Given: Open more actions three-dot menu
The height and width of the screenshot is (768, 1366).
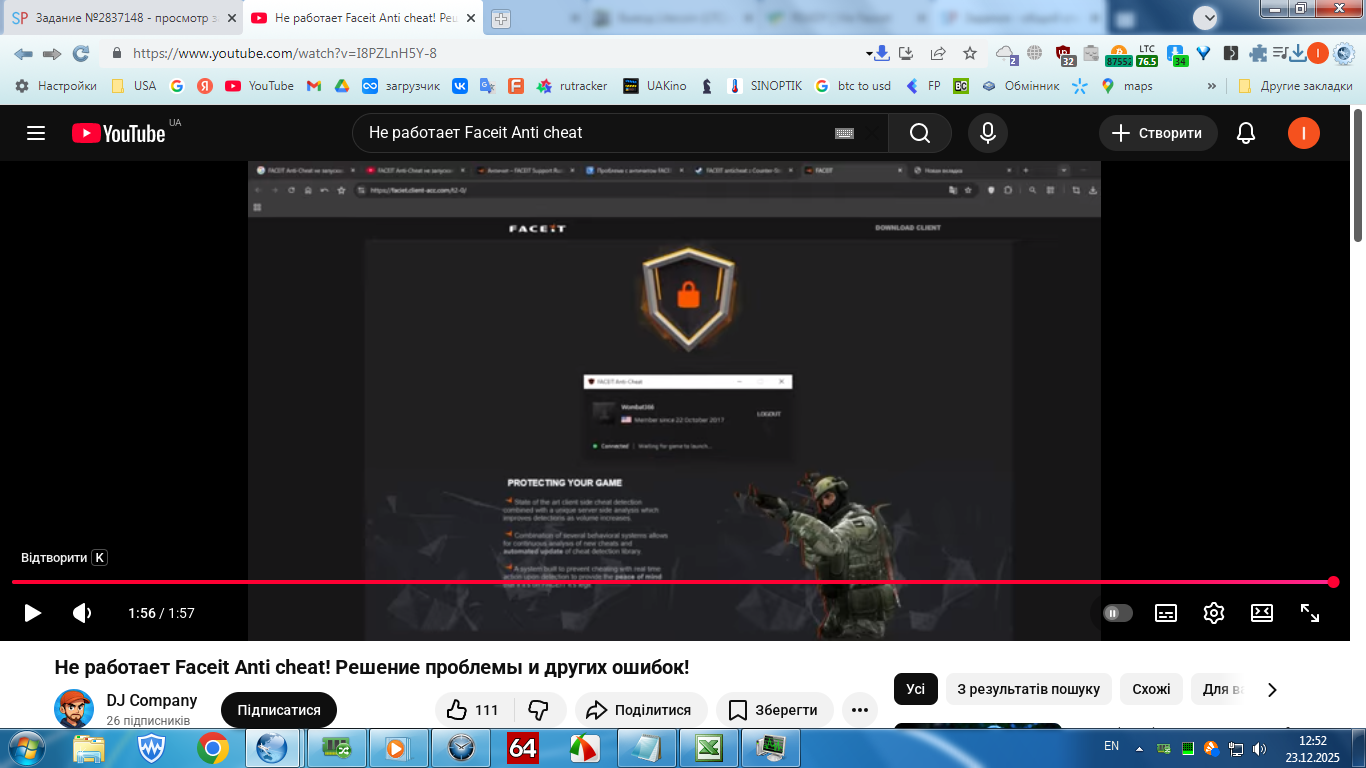Looking at the screenshot, I should [860, 710].
